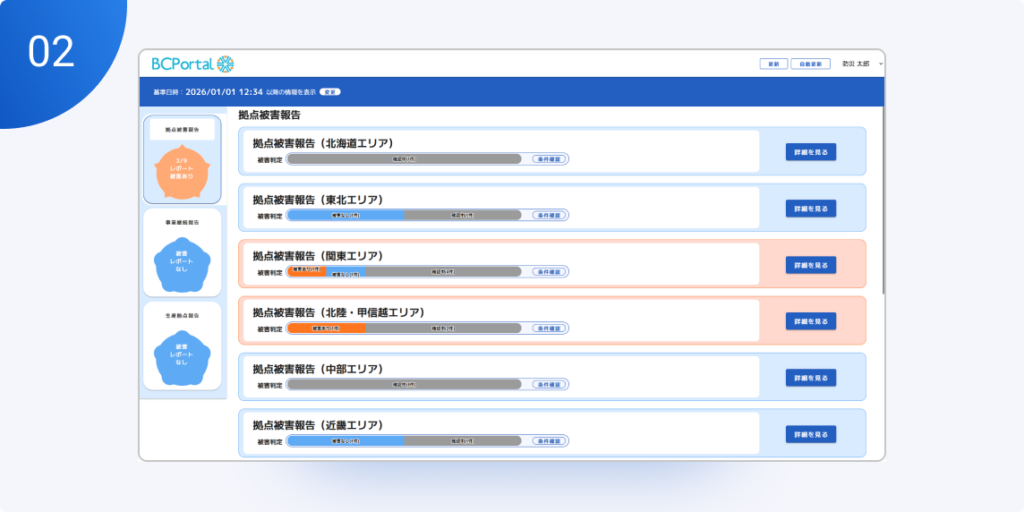This screenshot has width=1024, height=512.
Task: Click 条件確認 in the 近畿エリア row
Action: coord(549,441)
